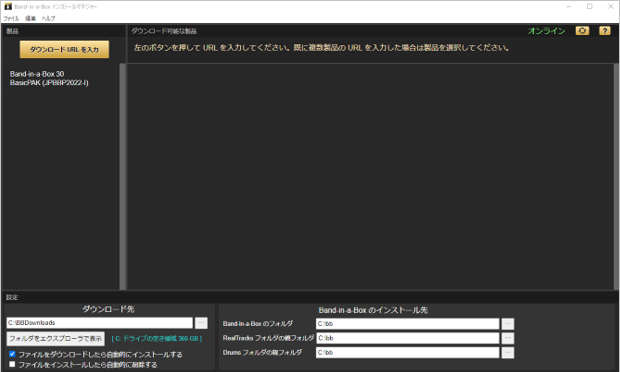Click the camera/refresh icon near オンライン
This screenshot has width=620, height=372.
(582, 31)
